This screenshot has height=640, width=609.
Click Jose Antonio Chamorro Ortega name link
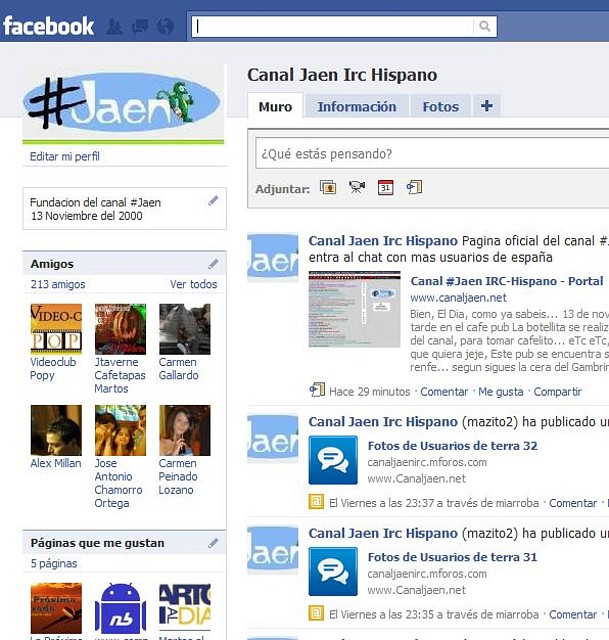point(118,483)
